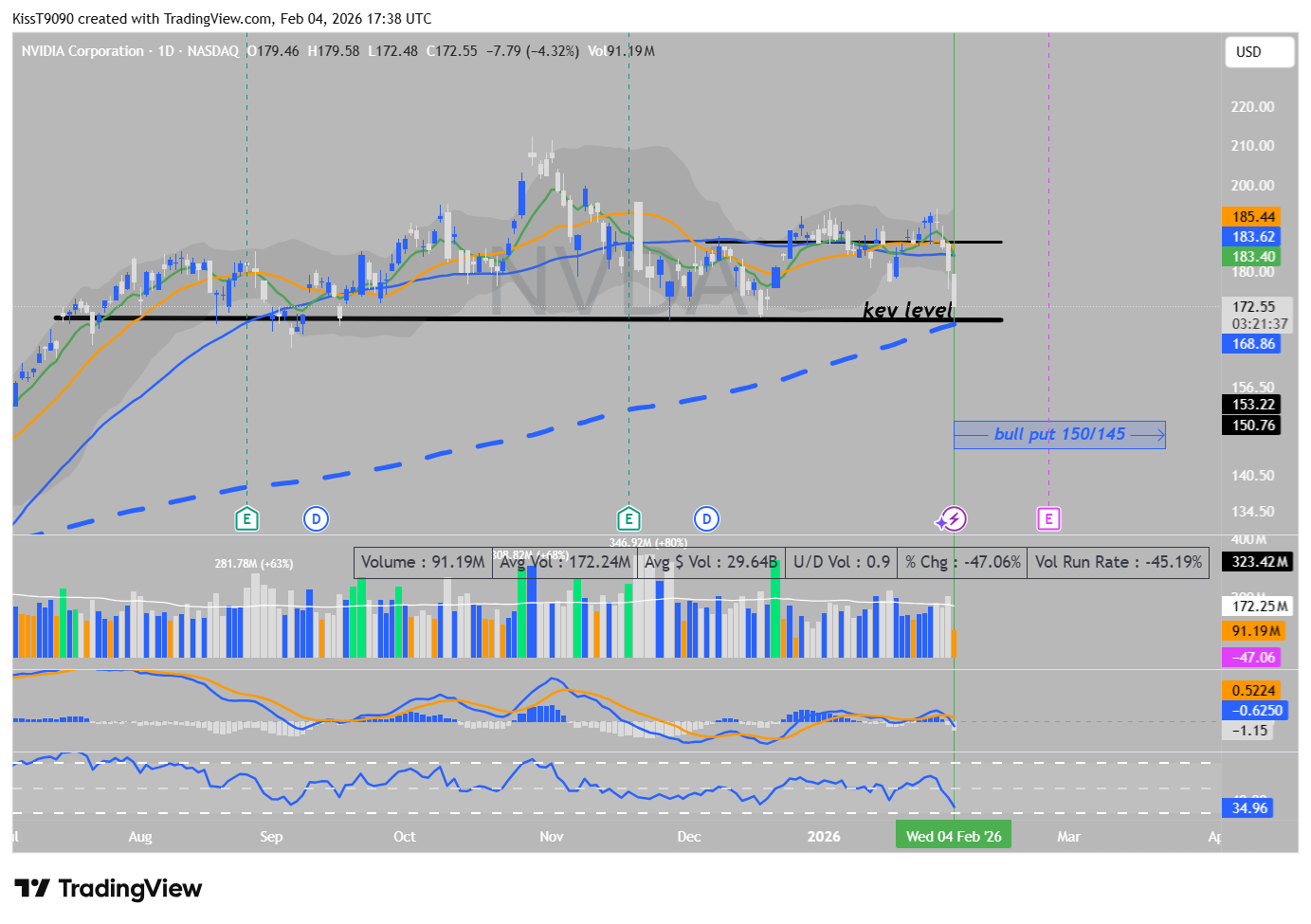Click the U/D Vol : 0.9 info box
This screenshot has width=1311, height=924.
(841, 562)
